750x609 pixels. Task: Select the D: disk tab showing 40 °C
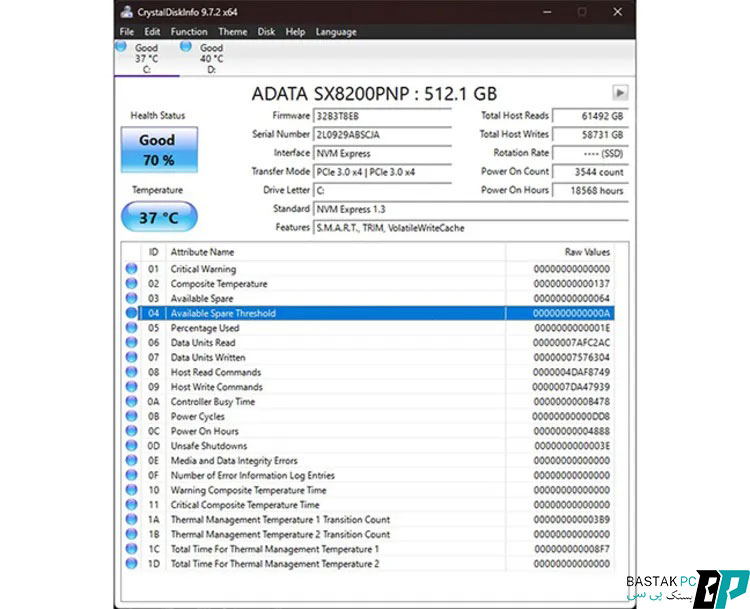coord(211,58)
